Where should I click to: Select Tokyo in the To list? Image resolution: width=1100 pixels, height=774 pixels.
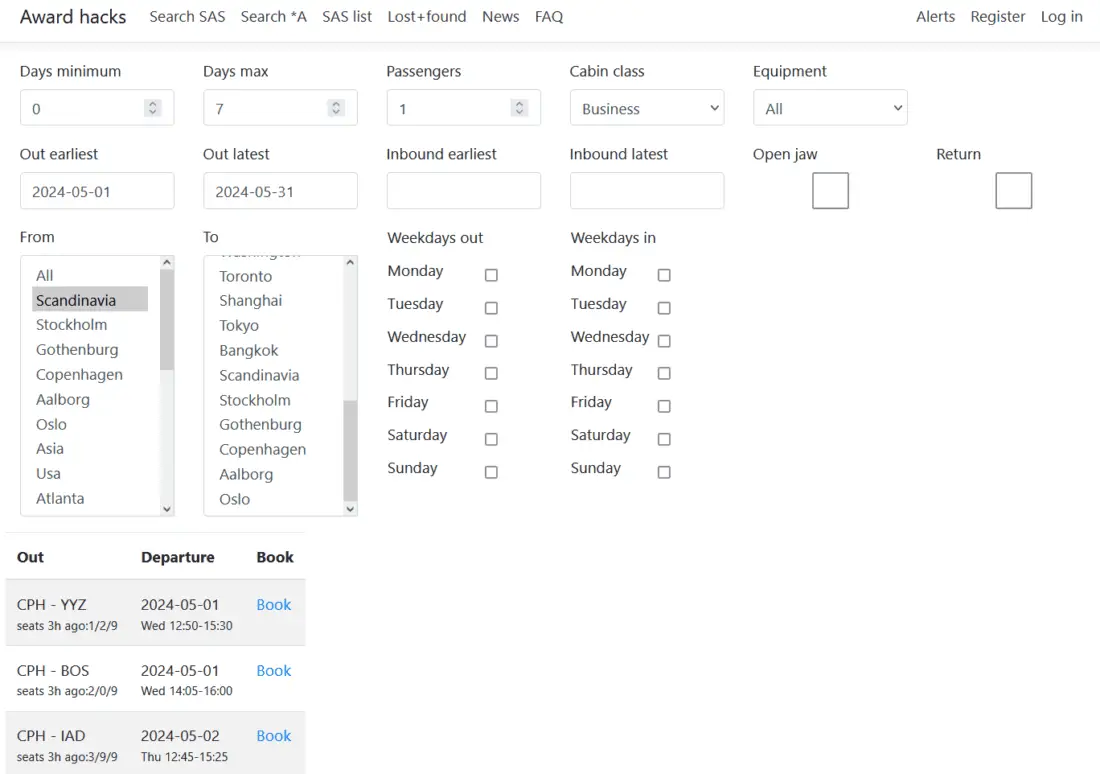tap(239, 325)
